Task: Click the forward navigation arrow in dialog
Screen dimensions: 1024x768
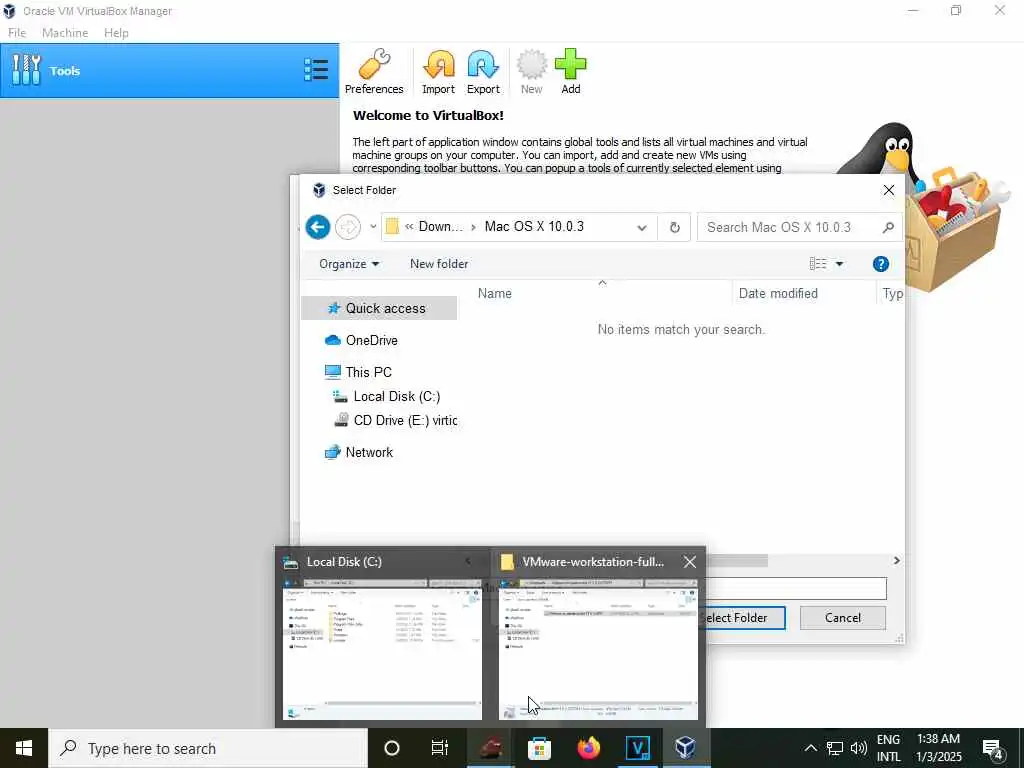Action: [x=347, y=227]
